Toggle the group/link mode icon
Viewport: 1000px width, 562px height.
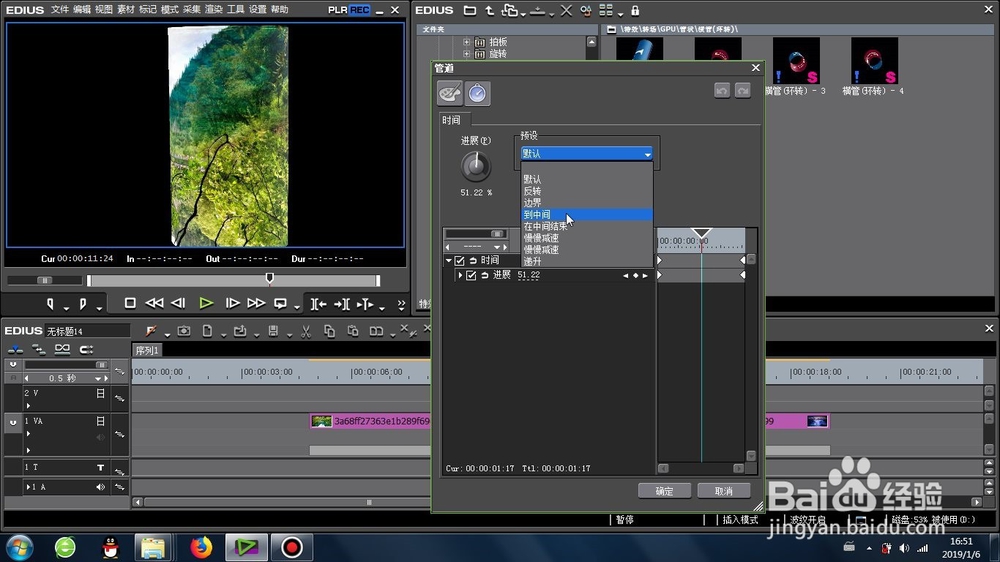point(62,349)
